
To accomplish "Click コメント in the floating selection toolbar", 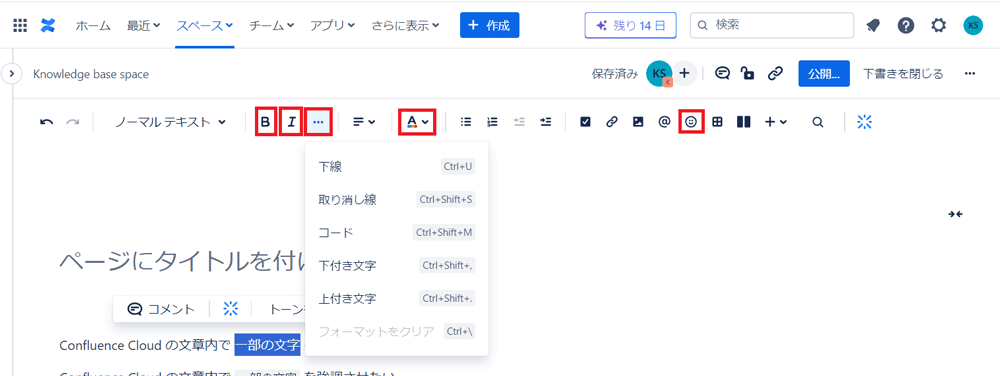I will point(161,309).
